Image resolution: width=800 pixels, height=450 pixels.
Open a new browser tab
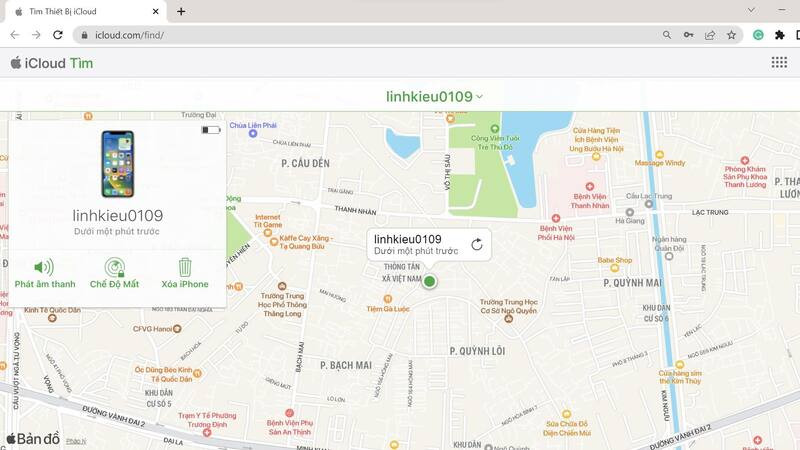(181, 11)
